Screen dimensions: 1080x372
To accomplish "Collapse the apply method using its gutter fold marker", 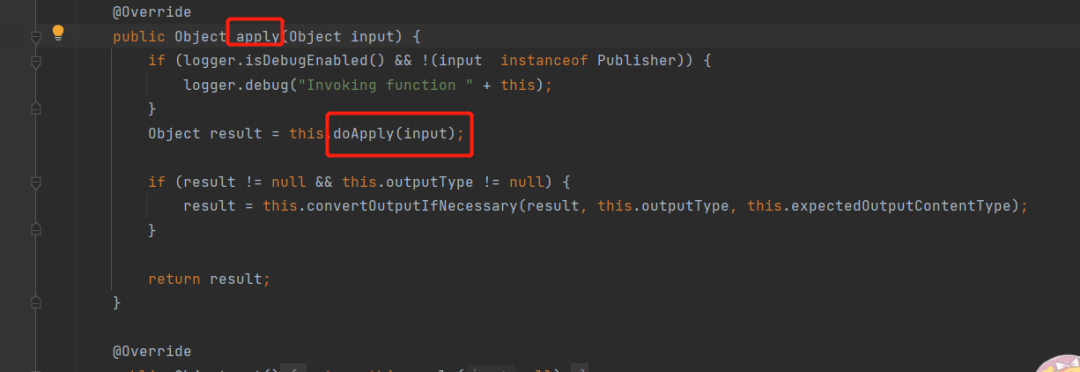I will pyautogui.click(x=37, y=37).
